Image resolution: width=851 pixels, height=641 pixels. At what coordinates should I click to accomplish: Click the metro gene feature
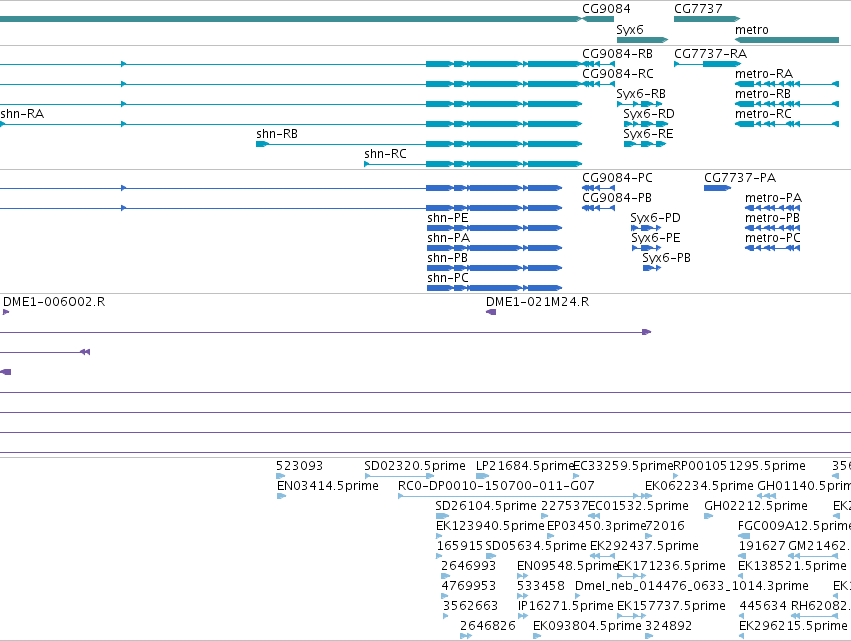pyautogui.click(x=787, y=40)
